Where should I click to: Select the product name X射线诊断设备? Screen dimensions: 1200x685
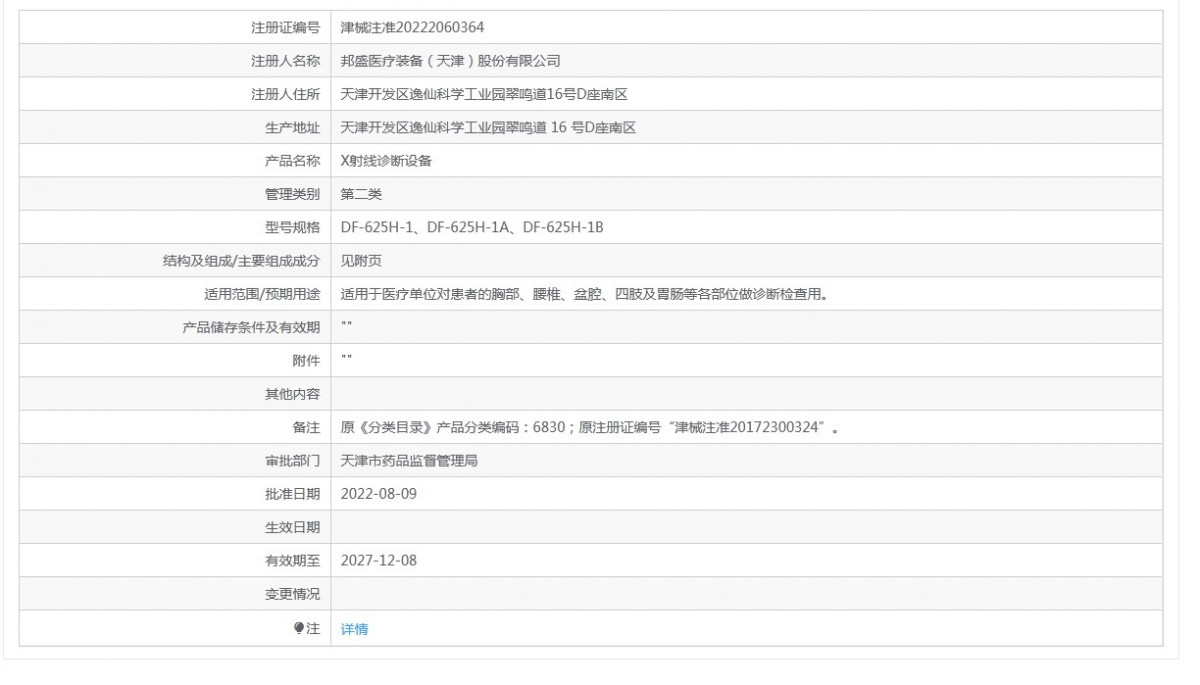tap(386, 161)
